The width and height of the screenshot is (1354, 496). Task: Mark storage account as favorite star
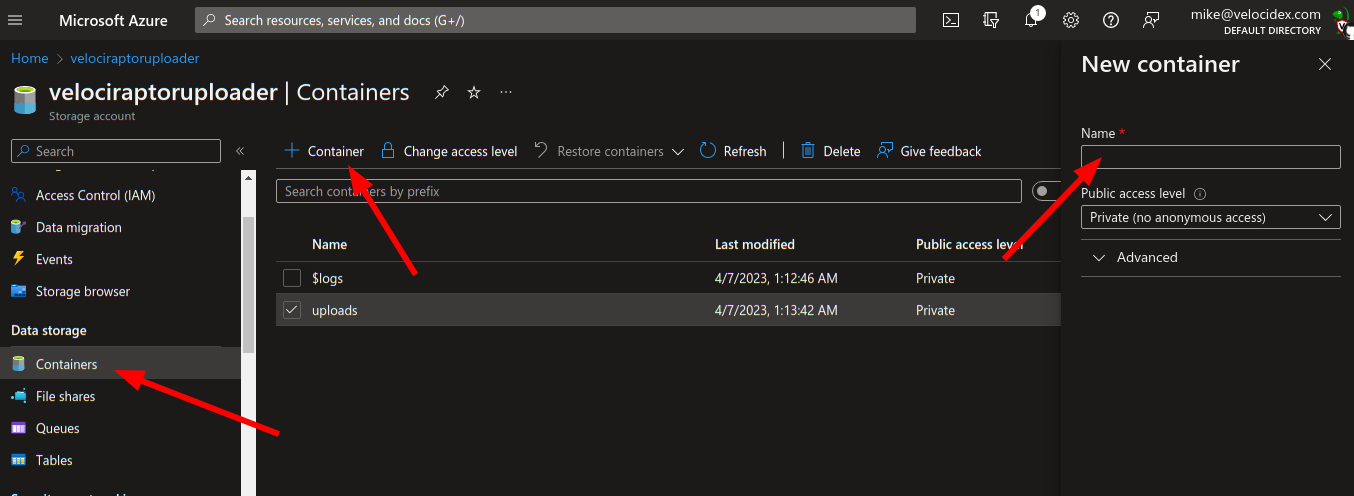point(474,93)
